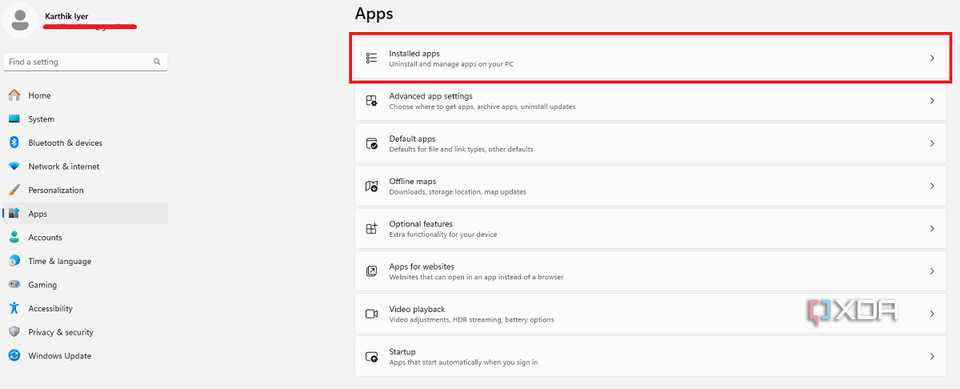Select Network & internet

(x=85, y=167)
